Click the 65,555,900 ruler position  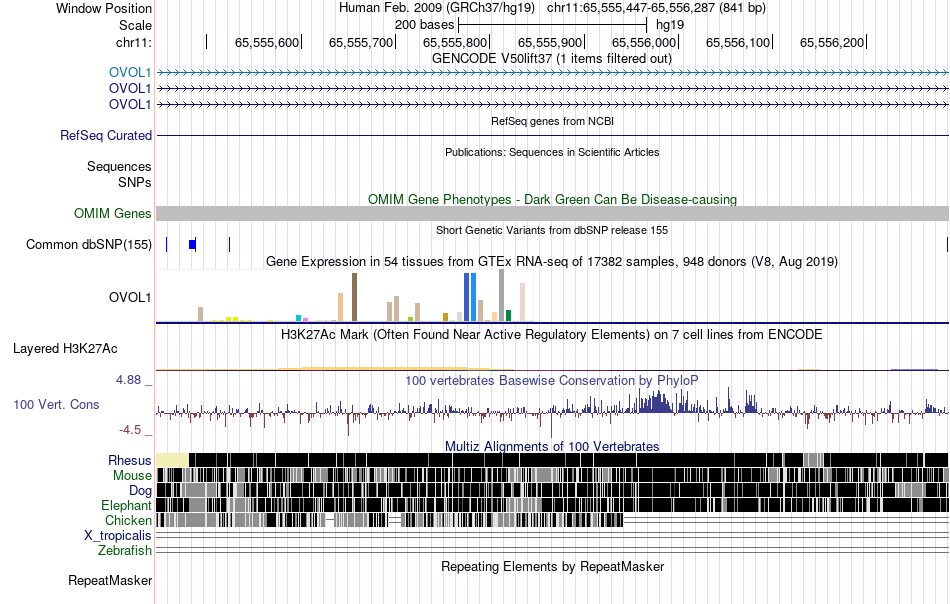550,42
